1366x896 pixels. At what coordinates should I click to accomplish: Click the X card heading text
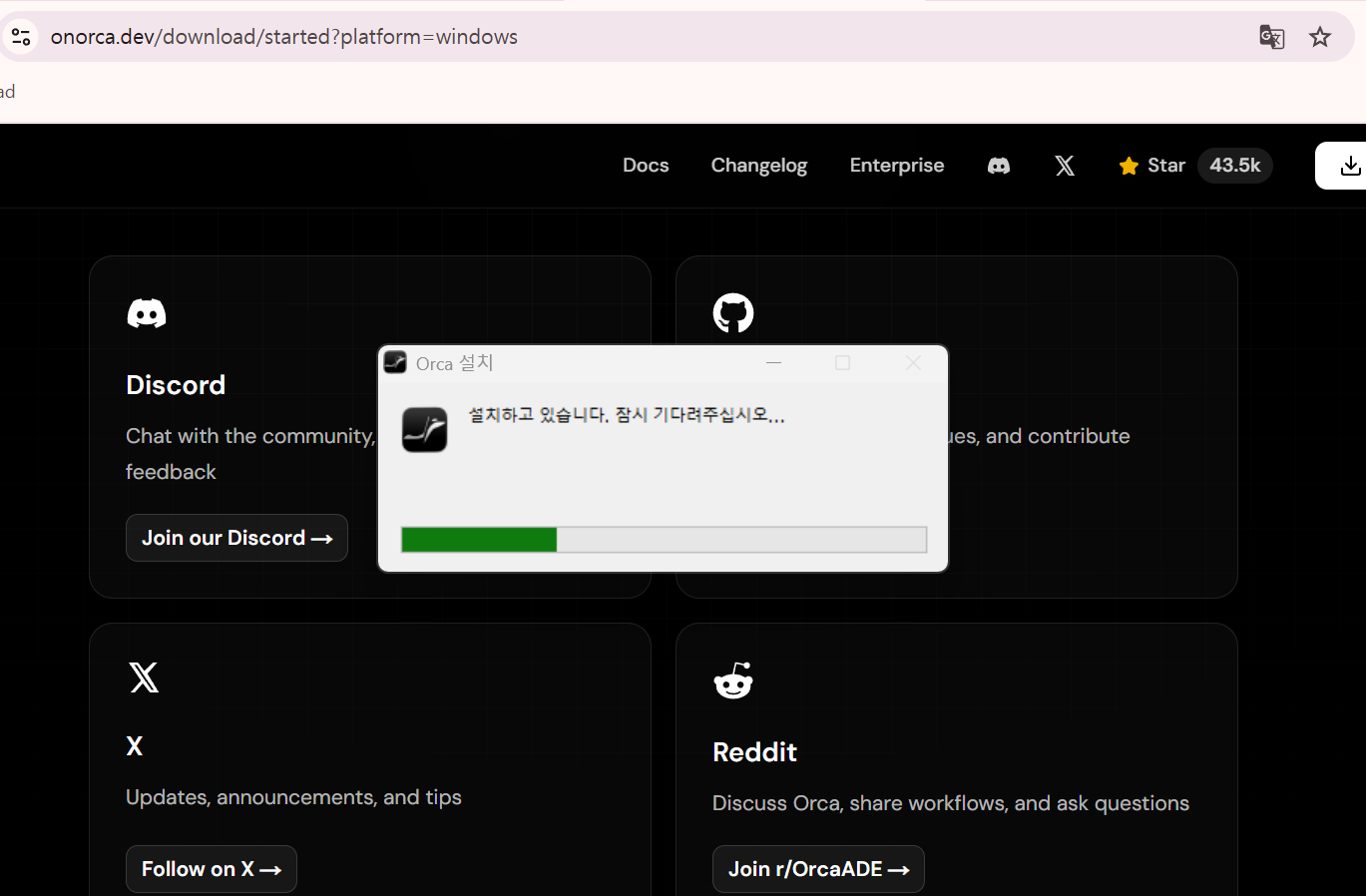point(135,746)
